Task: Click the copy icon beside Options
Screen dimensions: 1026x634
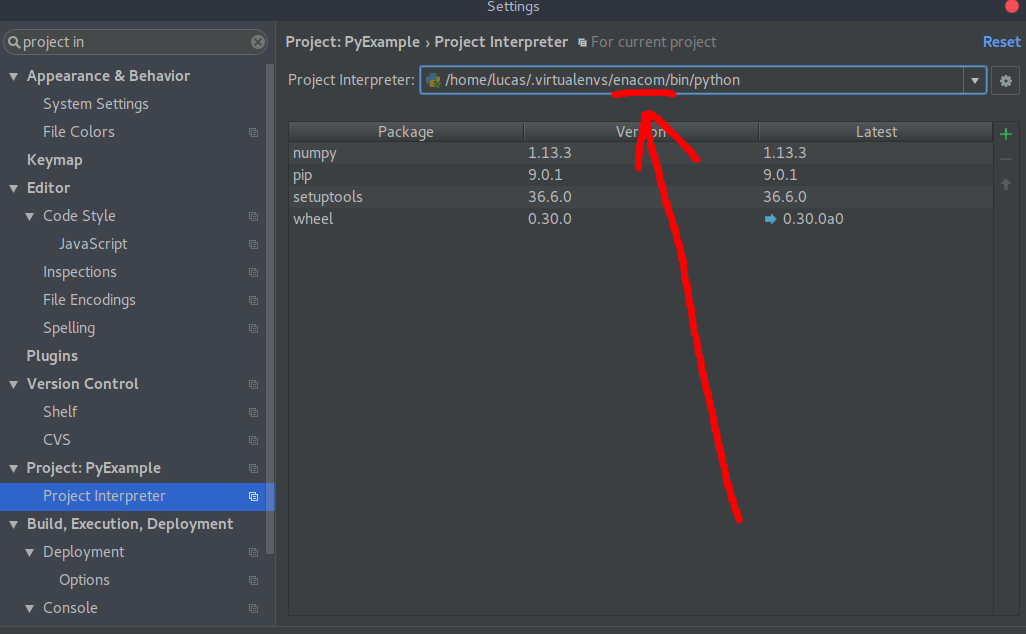Action: click(x=253, y=580)
